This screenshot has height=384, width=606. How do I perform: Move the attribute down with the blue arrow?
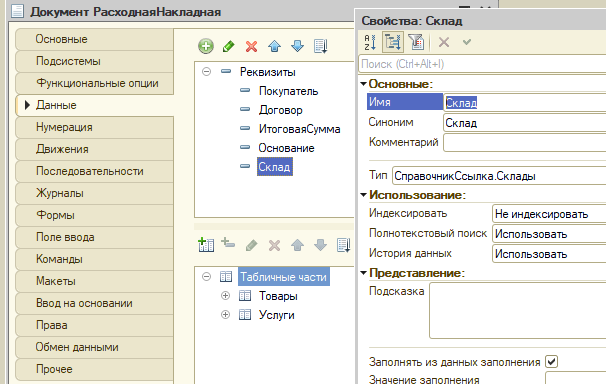pos(297,46)
